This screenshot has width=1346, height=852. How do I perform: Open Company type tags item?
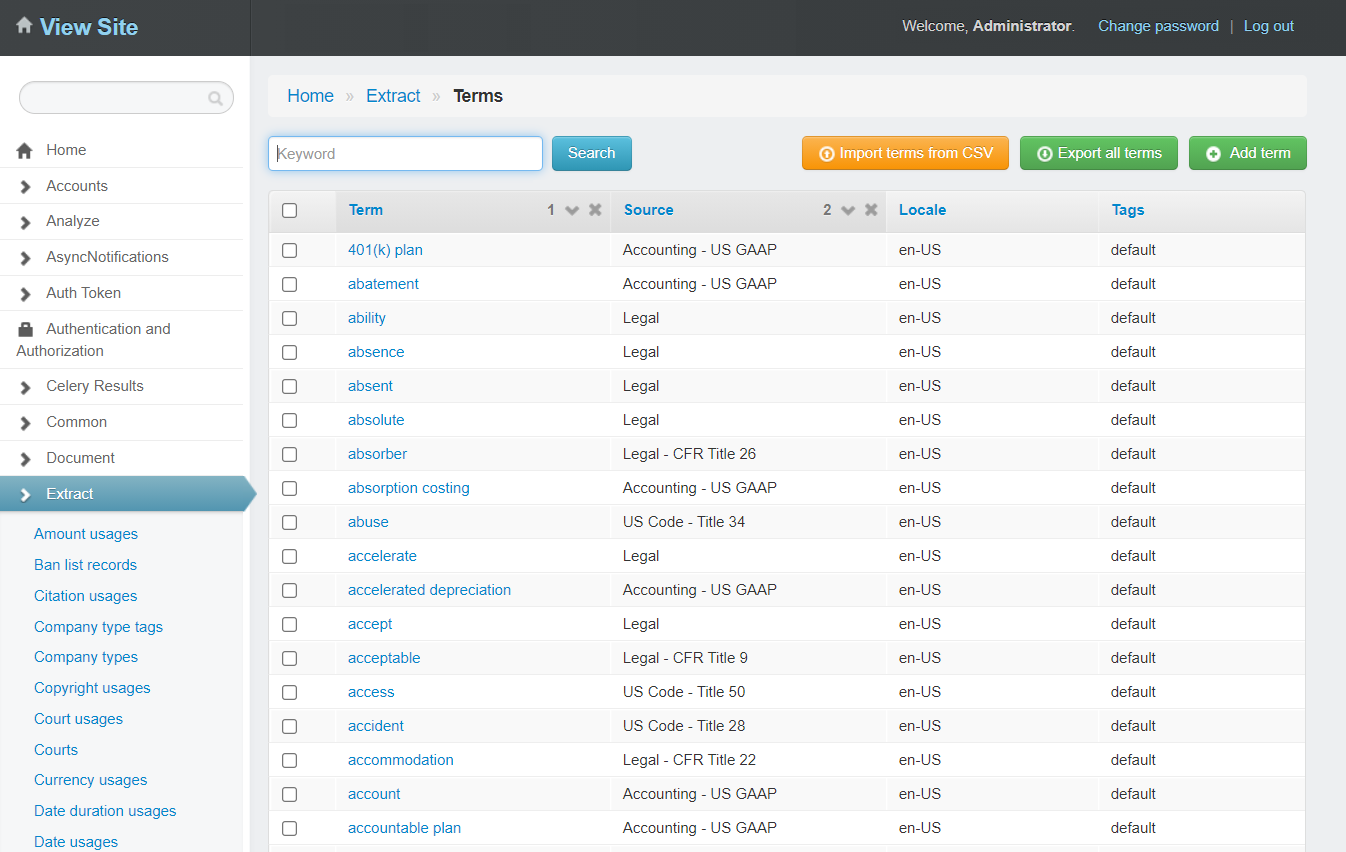pos(98,627)
